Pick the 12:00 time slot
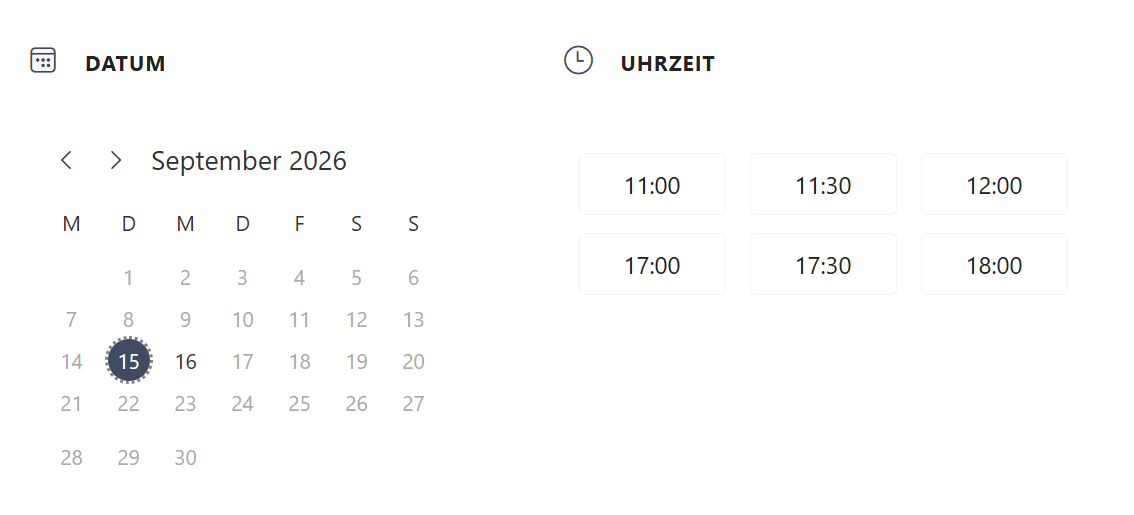 [994, 184]
